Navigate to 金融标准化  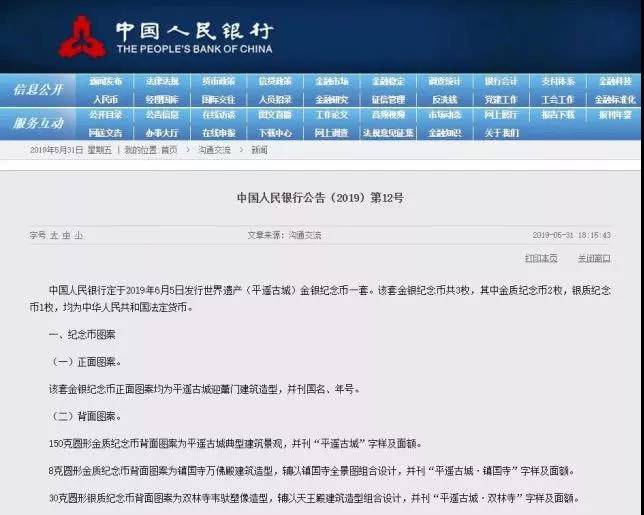pyautogui.click(x=615, y=99)
